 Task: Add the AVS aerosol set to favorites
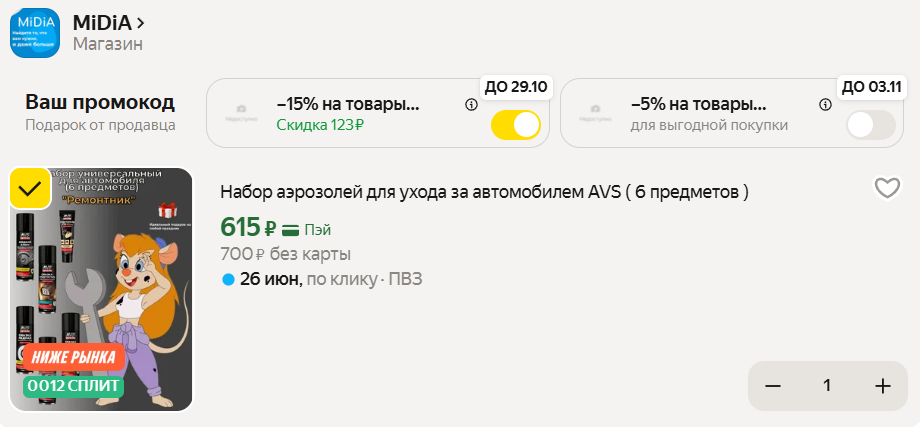coord(887,188)
